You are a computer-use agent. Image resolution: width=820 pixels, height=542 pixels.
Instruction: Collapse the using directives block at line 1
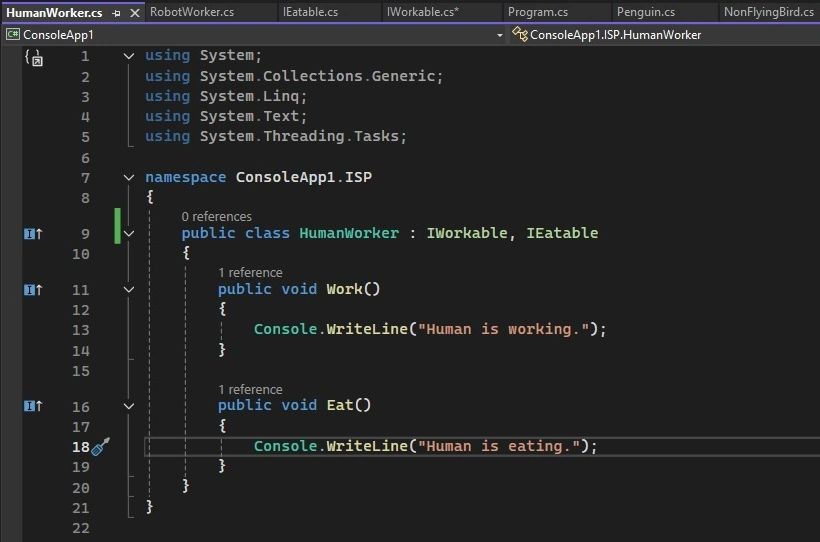click(x=129, y=56)
